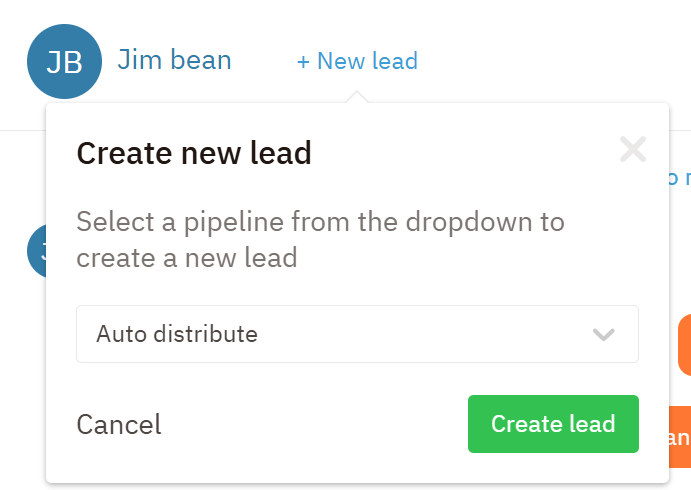Image resolution: width=691 pixels, height=490 pixels.
Task: Click the JB initials inside the avatar
Action: pos(64,63)
